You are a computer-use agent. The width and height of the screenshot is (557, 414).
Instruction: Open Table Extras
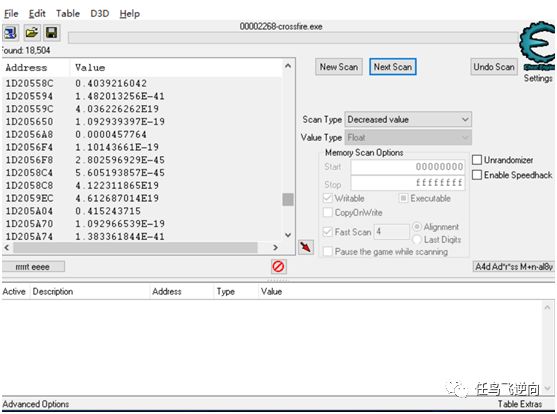coord(520,404)
